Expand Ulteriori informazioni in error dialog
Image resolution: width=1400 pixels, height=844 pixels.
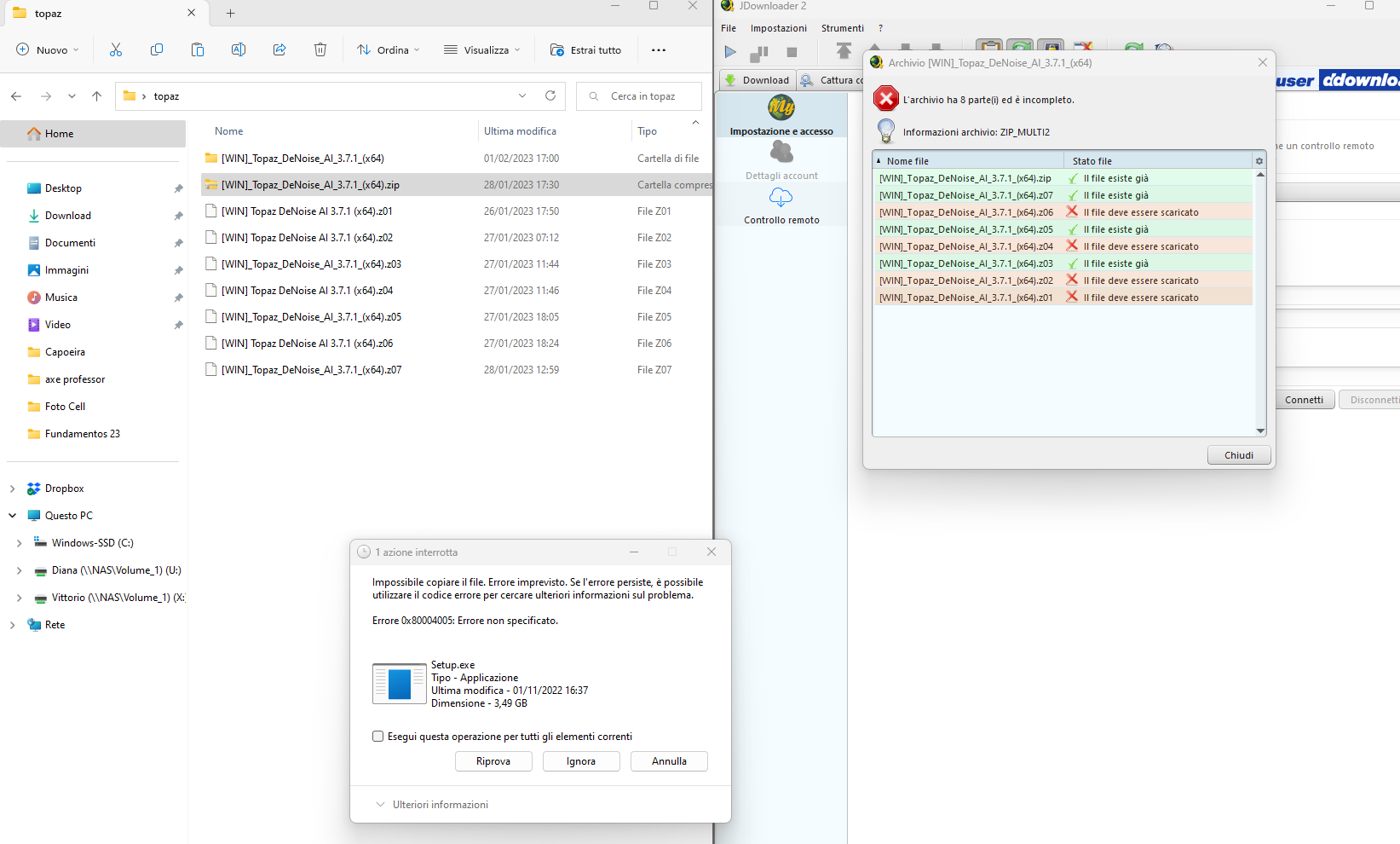point(432,805)
